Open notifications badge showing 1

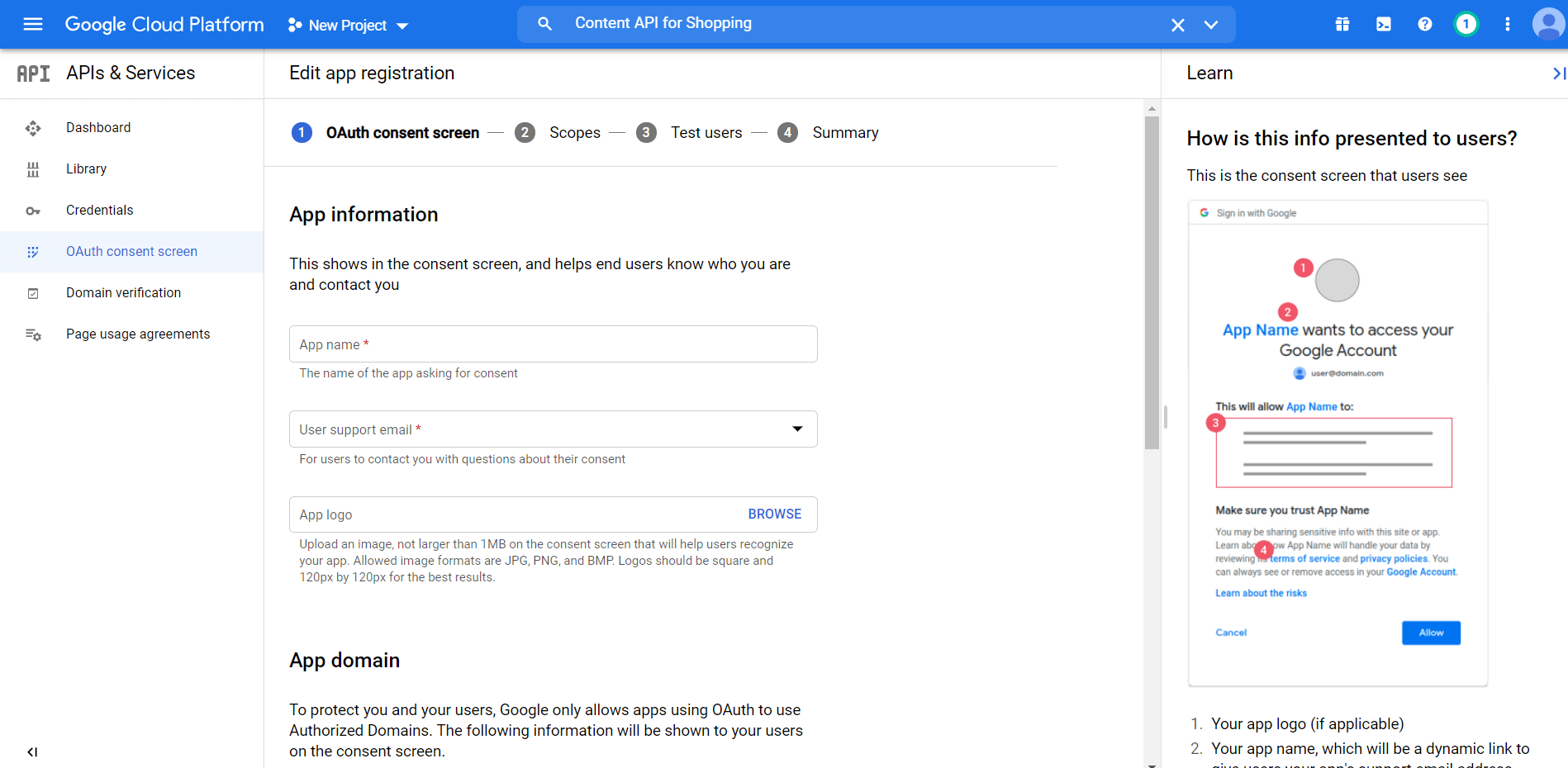click(x=1466, y=24)
